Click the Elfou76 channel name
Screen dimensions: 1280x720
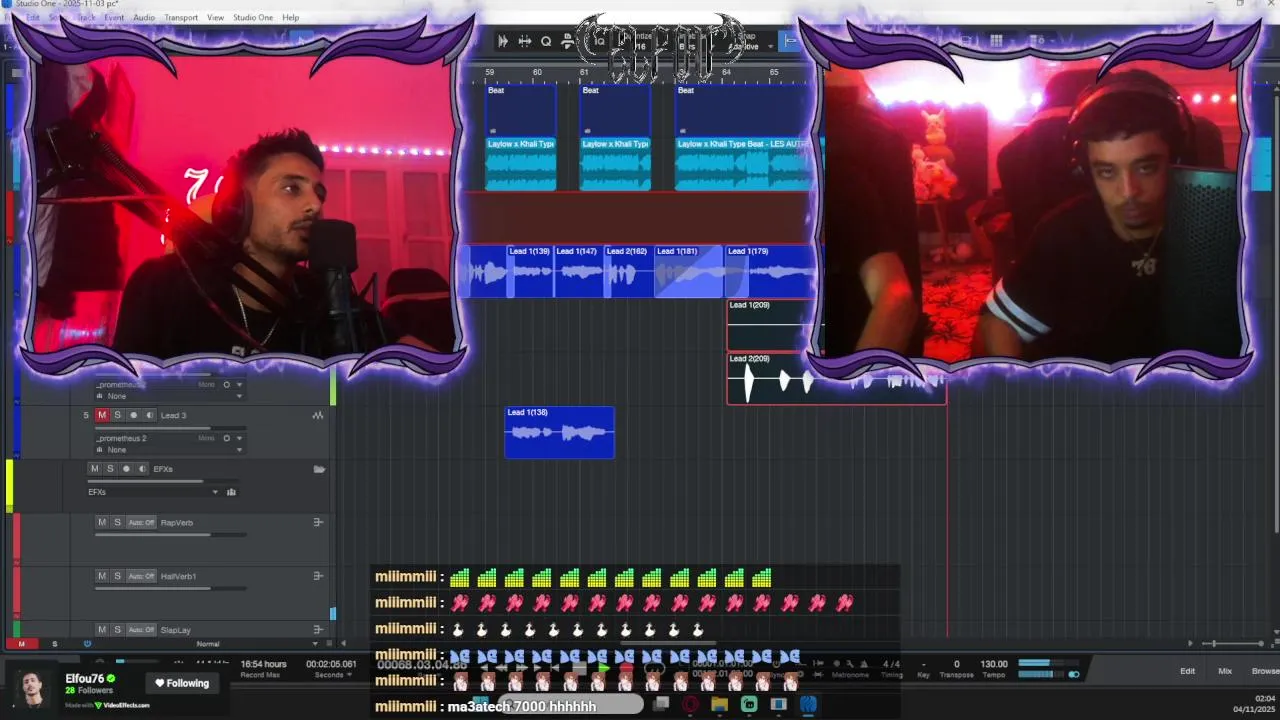(85, 679)
